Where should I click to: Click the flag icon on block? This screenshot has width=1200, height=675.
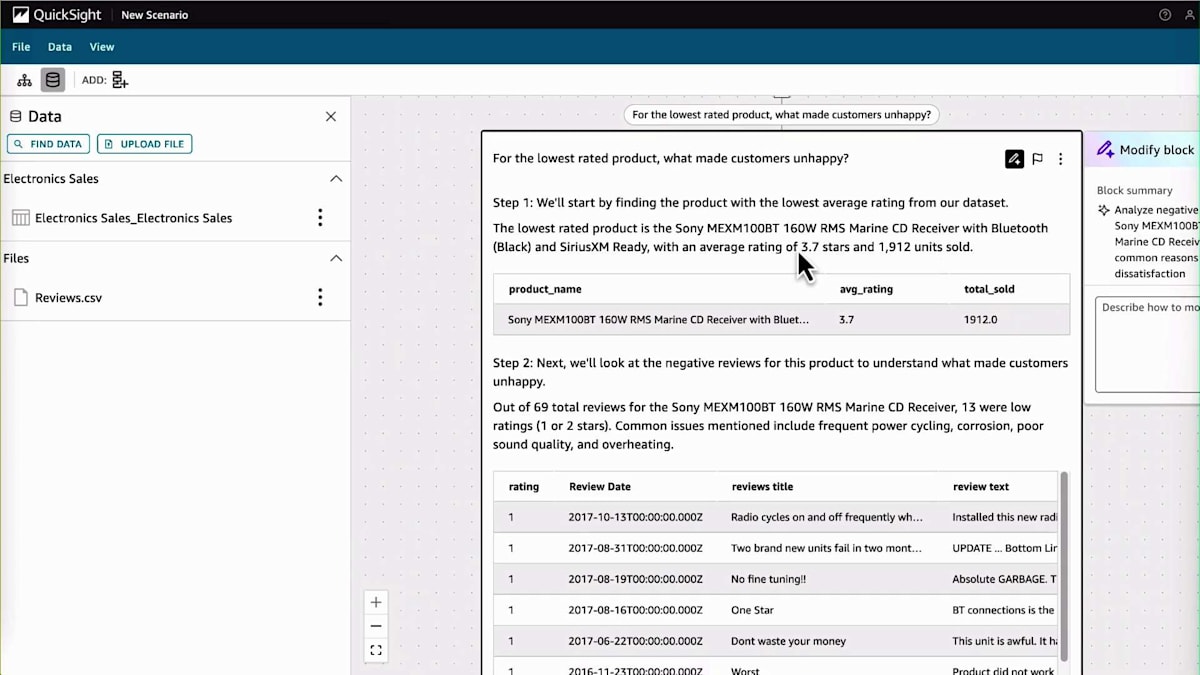point(1038,159)
